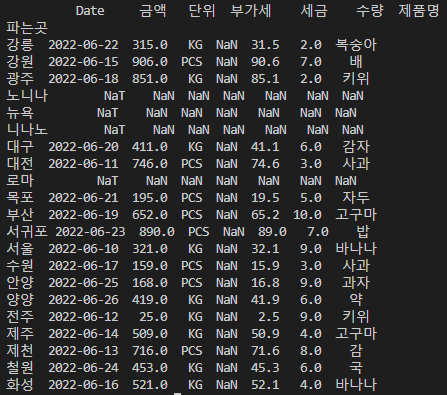Click the 제품명 column header
Image resolution: width=447 pixels, height=395 pixels.
click(x=419, y=11)
